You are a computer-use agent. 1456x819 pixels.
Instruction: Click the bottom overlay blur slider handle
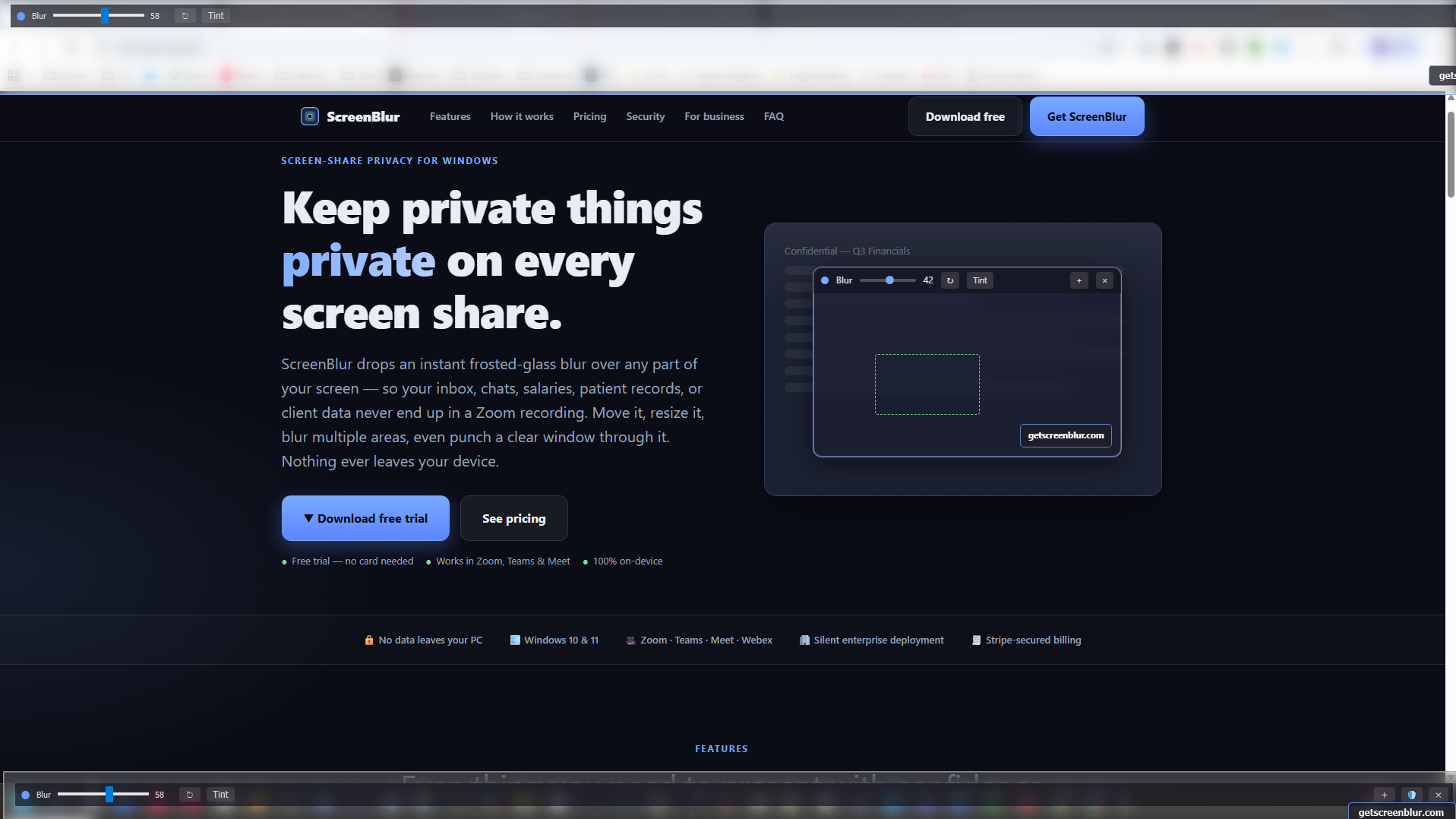(x=109, y=795)
